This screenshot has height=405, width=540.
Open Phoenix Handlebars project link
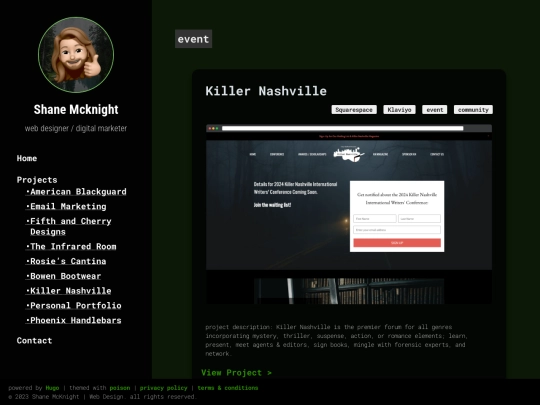(x=74, y=321)
